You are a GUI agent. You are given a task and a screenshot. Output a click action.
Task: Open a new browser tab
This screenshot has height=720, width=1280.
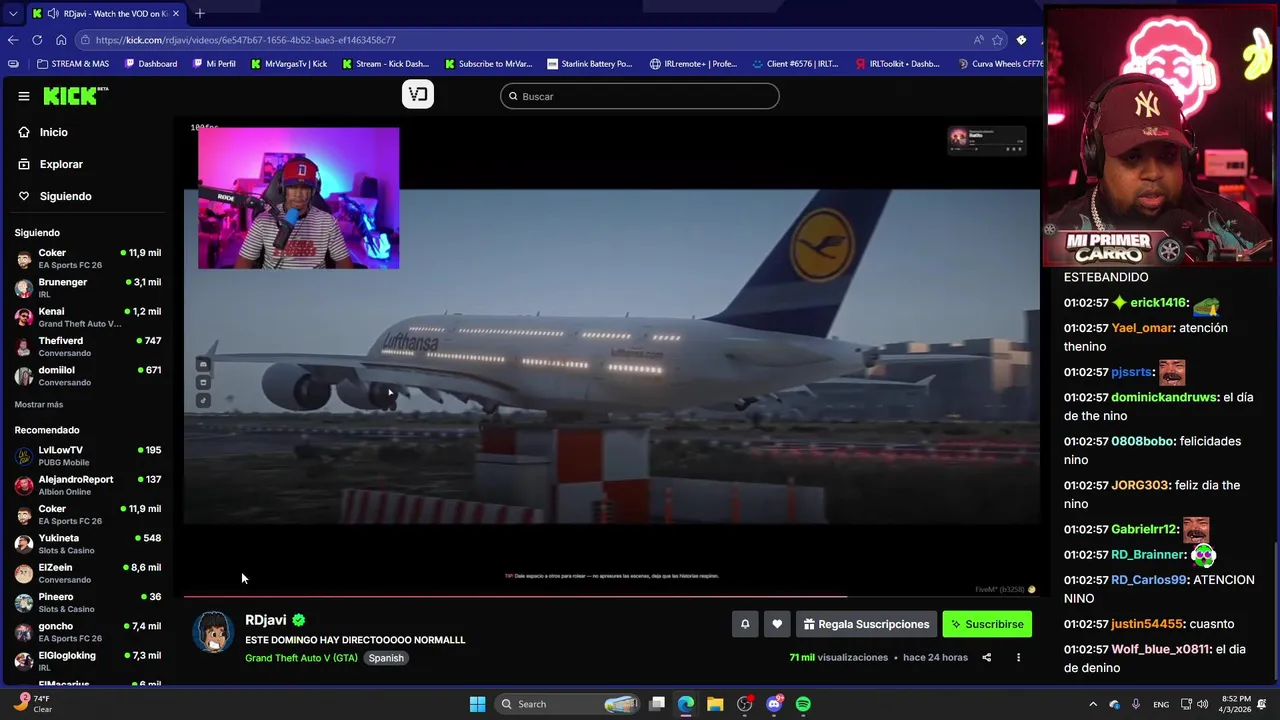coord(200,14)
